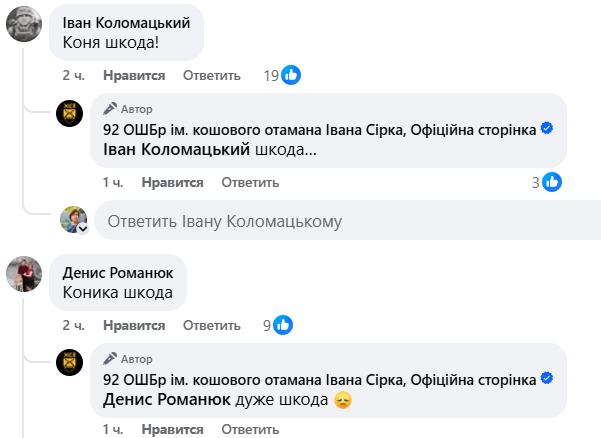Screen dimensions: 601x438
Task: Like the "Коня шкода!" comment via Нравится
Action: 133,75
